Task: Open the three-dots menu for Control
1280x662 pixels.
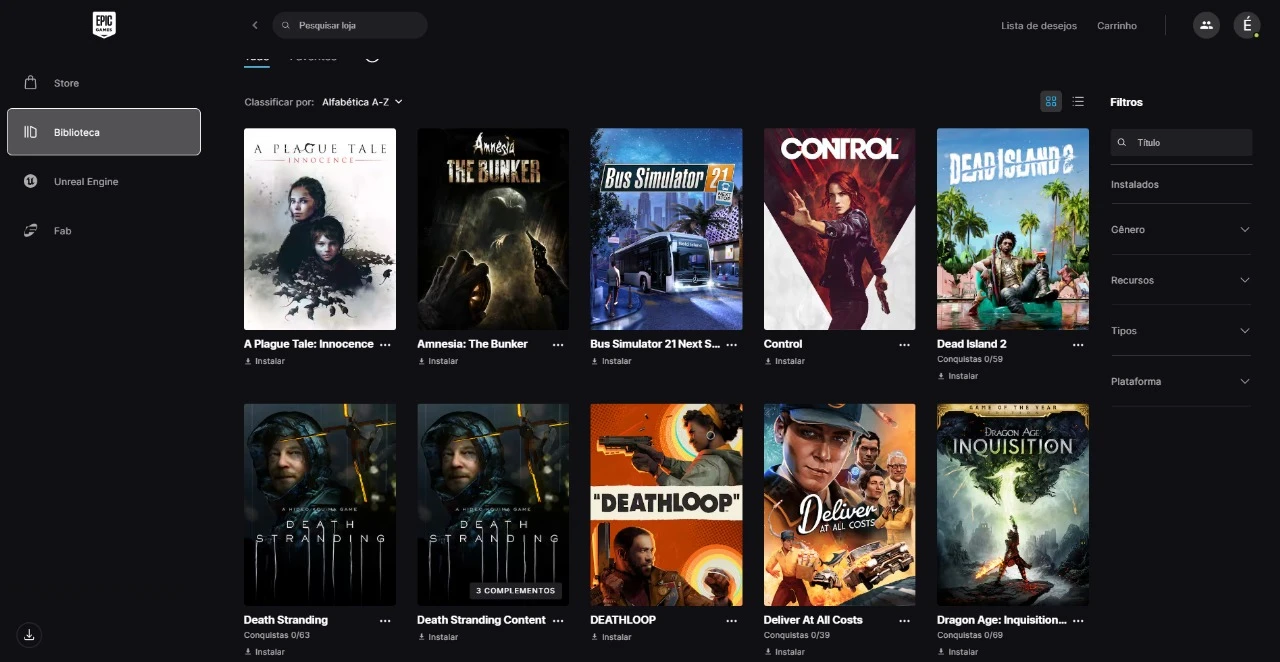Action: (x=904, y=344)
